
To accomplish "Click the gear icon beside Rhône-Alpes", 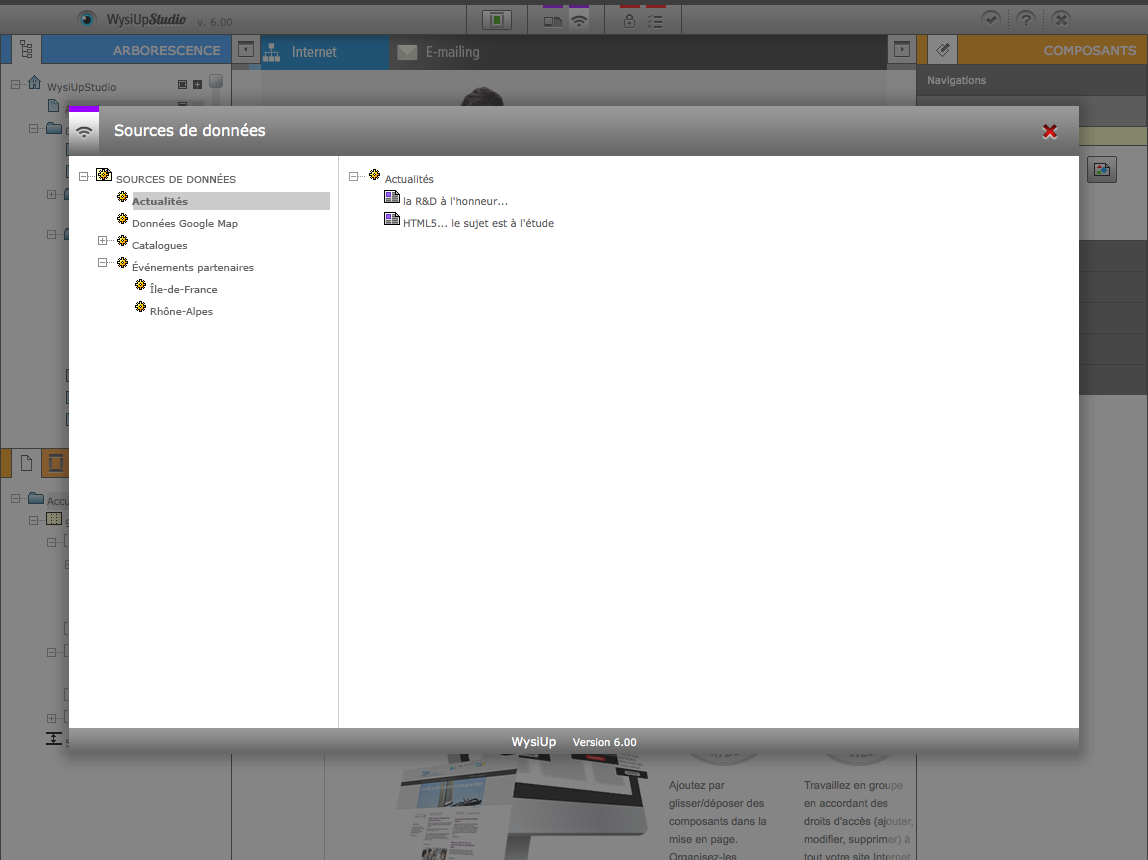I will [141, 307].
